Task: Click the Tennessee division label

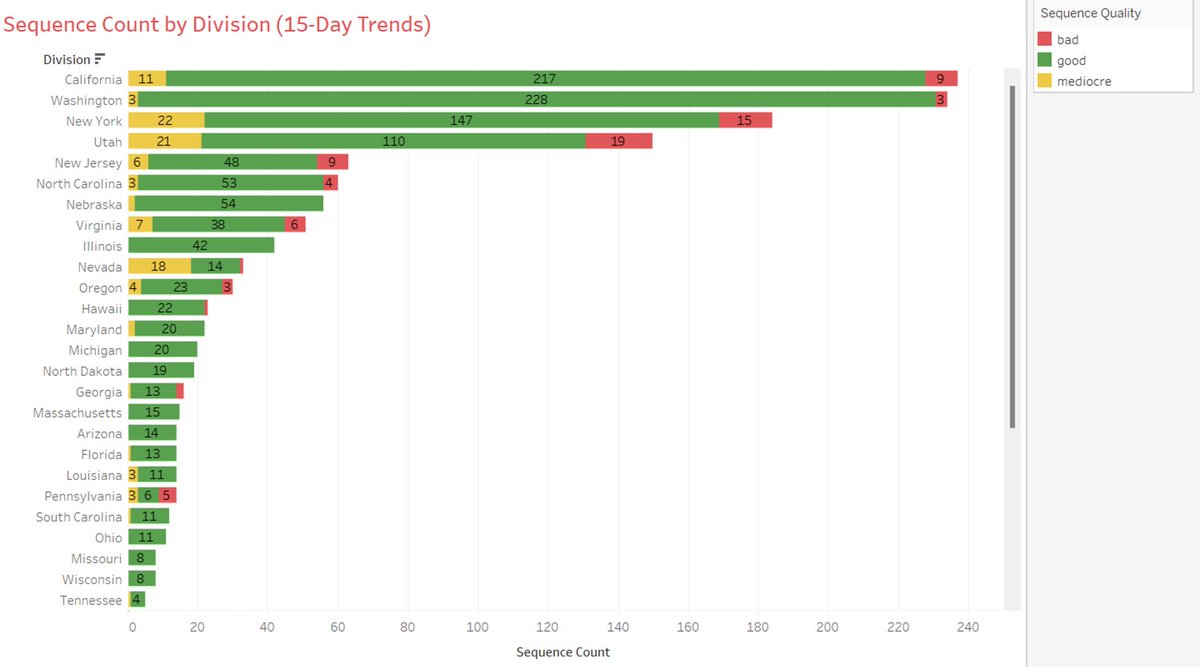Action: (x=91, y=601)
